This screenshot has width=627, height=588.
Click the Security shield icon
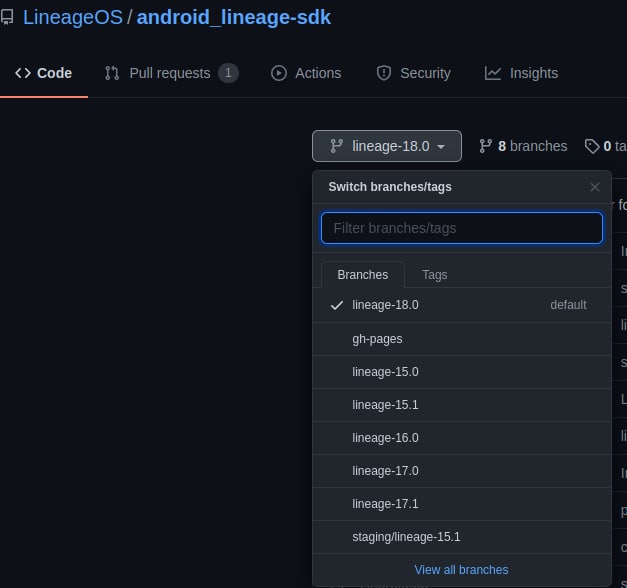(384, 73)
